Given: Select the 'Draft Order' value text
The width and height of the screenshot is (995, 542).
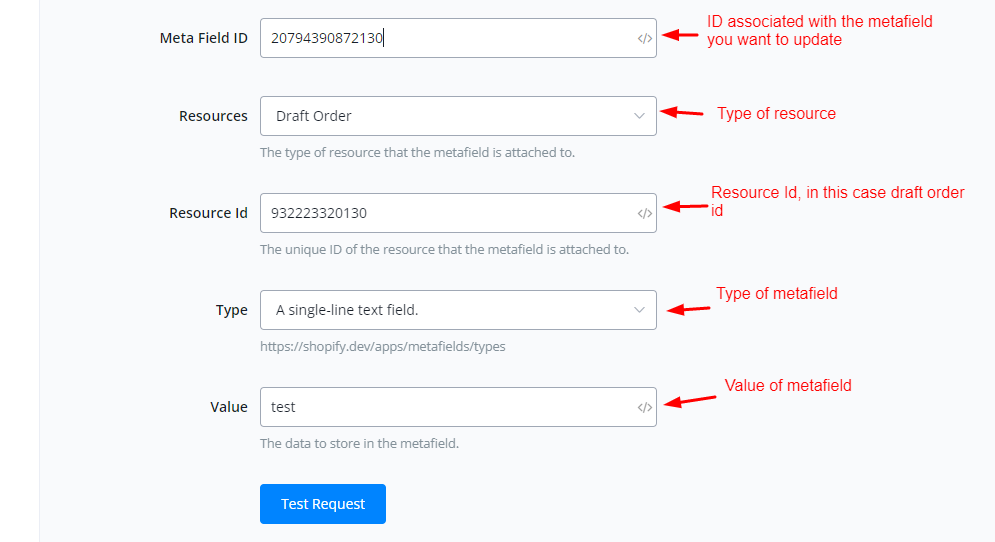Looking at the screenshot, I should pos(314,116).
